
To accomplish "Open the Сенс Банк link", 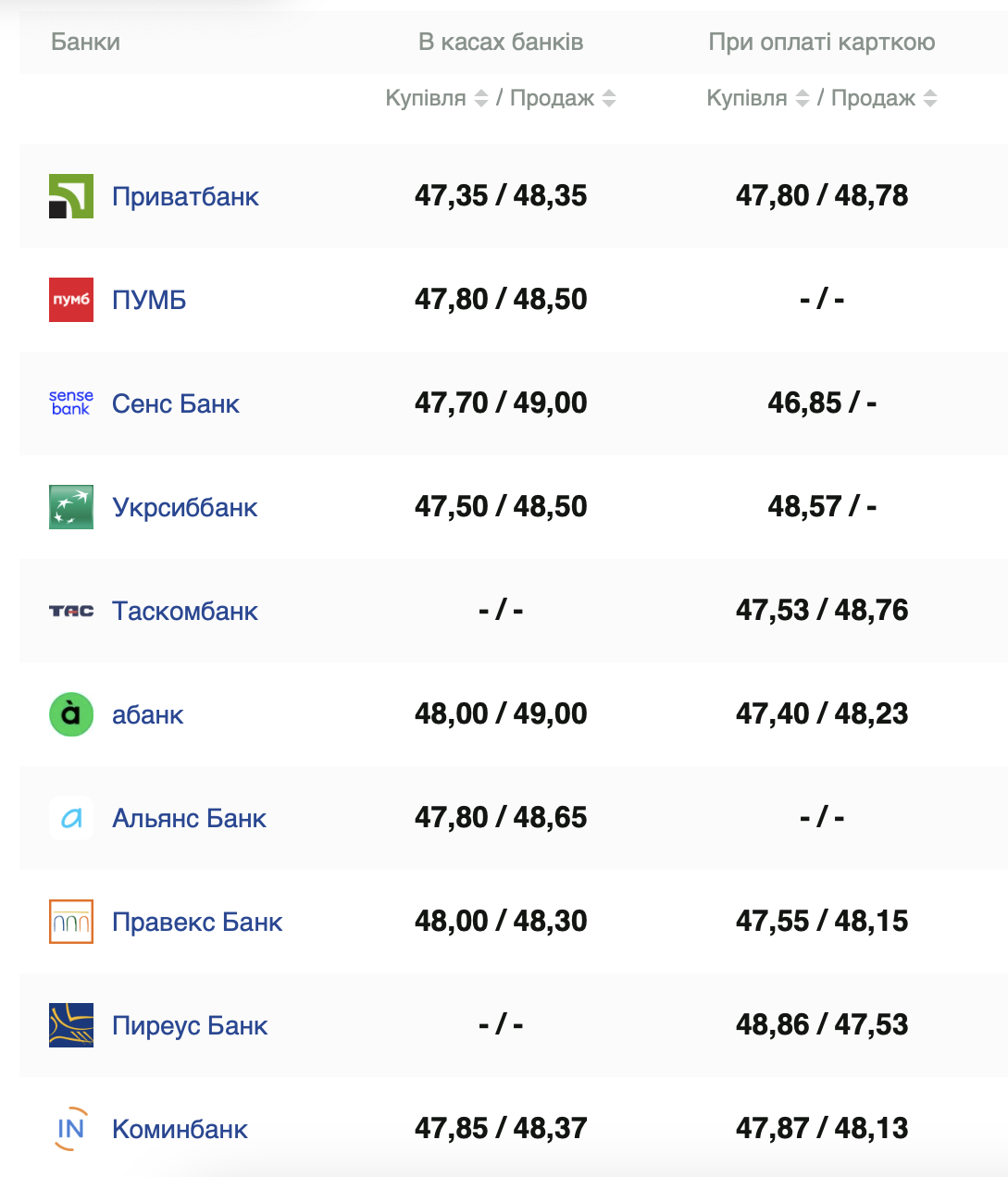I will pos(175,403).
